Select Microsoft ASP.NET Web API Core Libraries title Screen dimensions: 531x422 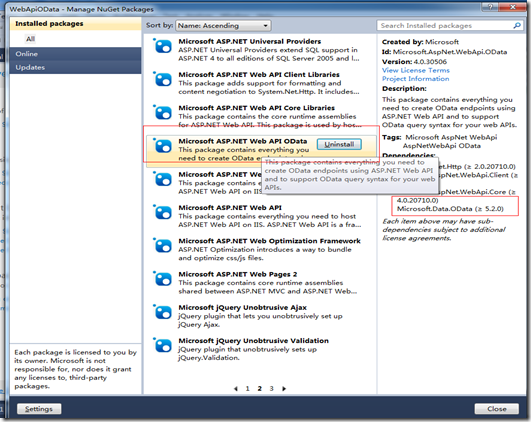(256, 108)
